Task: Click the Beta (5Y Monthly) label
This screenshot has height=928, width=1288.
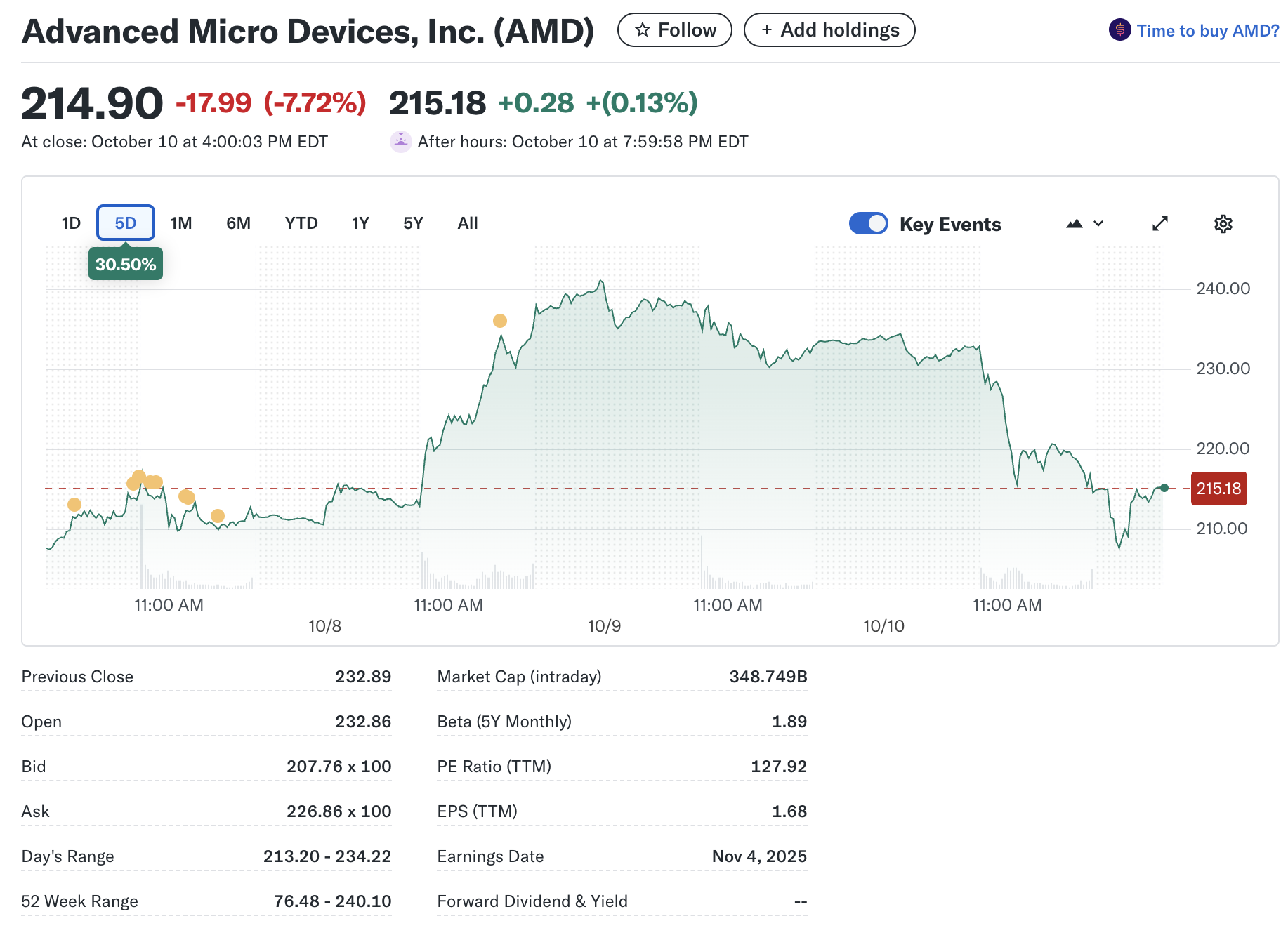Action: point(504,722)
